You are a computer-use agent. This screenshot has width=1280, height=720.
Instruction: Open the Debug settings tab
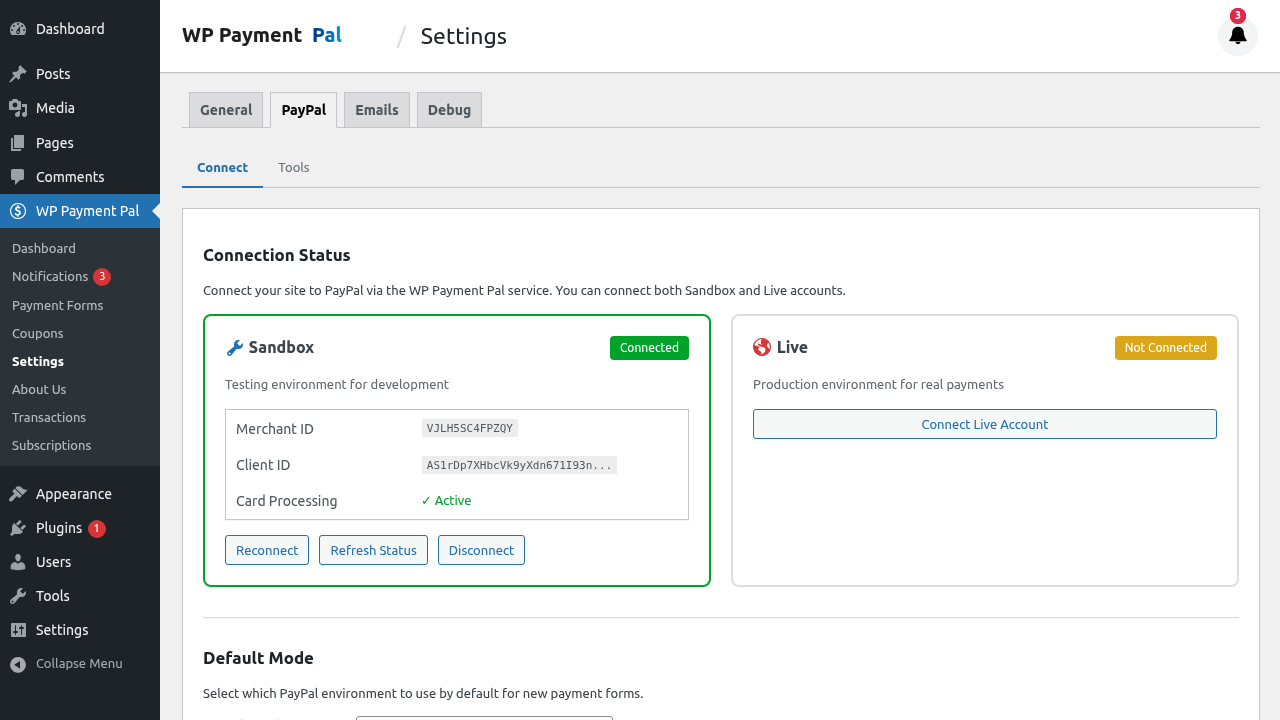tap(449, 109)
